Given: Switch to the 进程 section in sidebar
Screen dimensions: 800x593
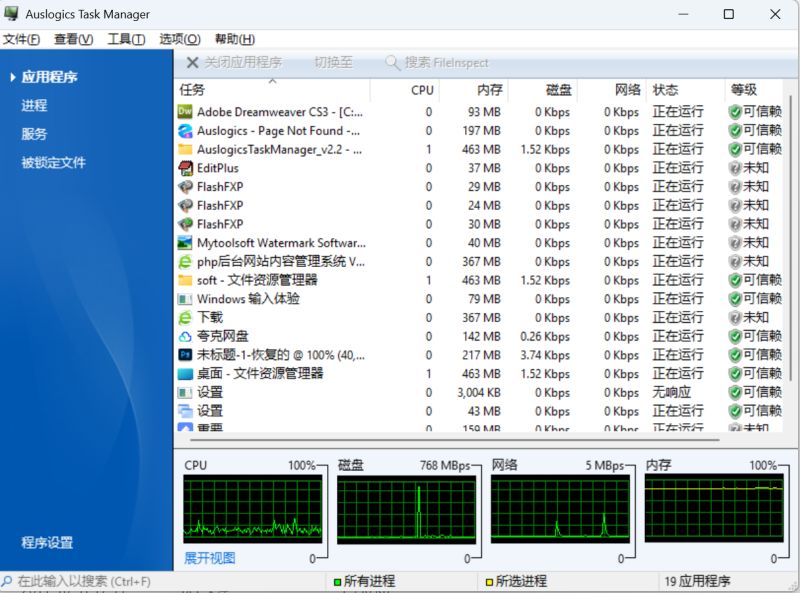Looking at the screenshot, I should click(x=34, y=106).
